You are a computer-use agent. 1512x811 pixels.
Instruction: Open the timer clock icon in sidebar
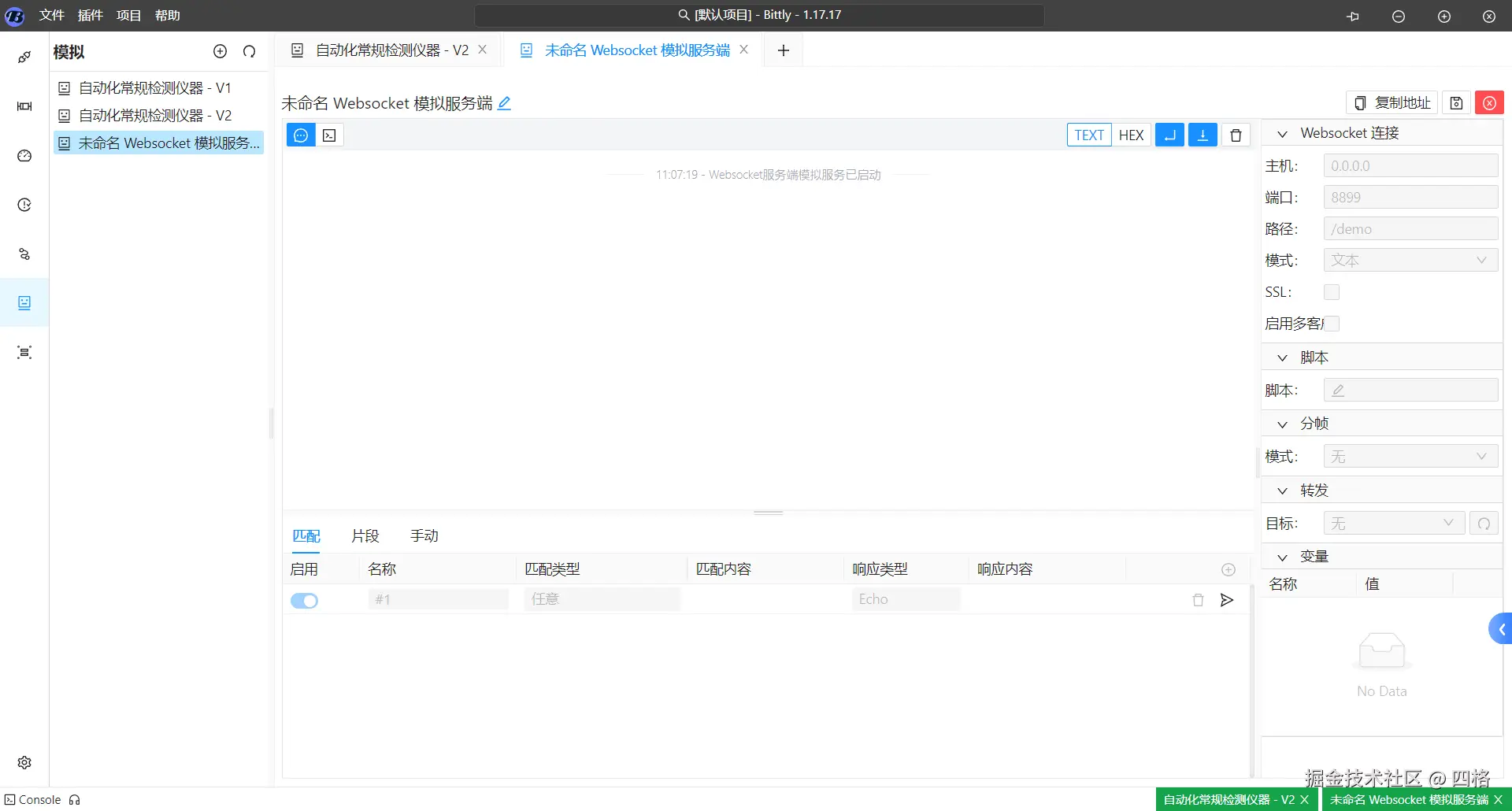(x=24, y=205)
